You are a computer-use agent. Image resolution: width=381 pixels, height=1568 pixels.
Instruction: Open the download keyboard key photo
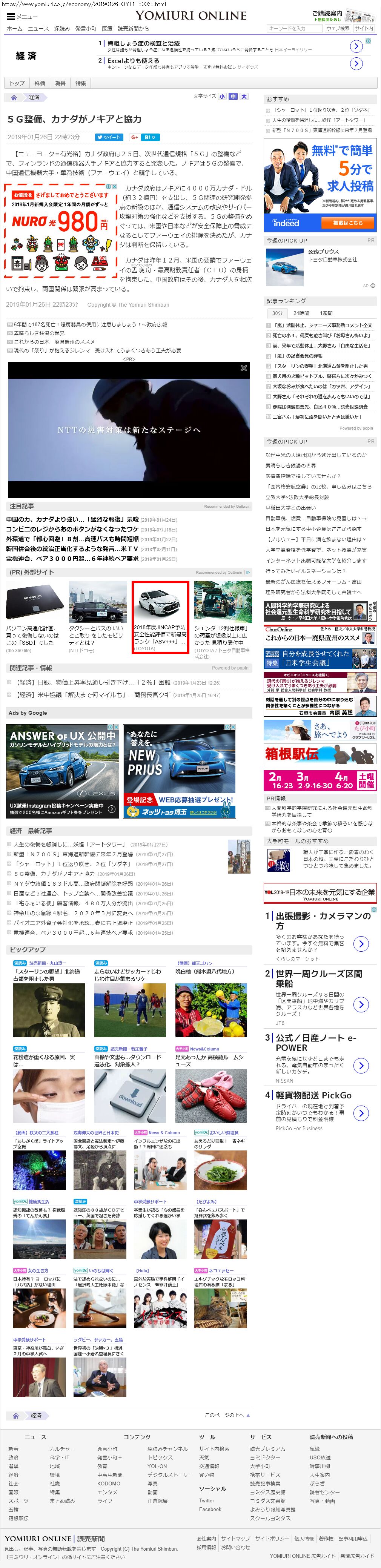(x=130, y=1097)
